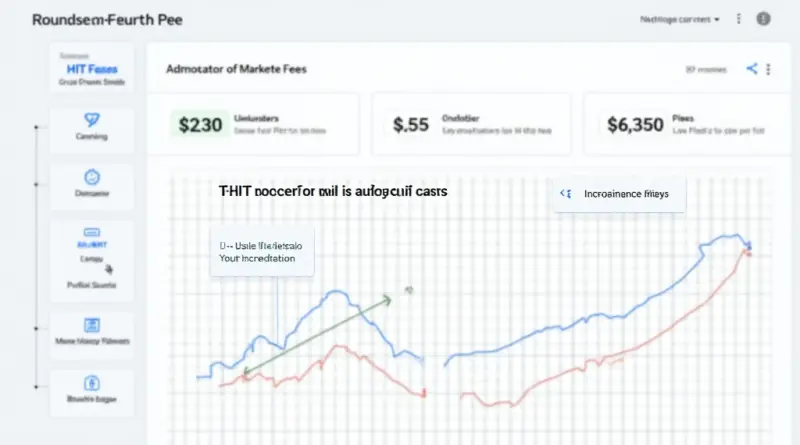Screen dimensions: 800x445
Task: Click the small icon in the Incroainence chart label
Action: coord(564,195)
